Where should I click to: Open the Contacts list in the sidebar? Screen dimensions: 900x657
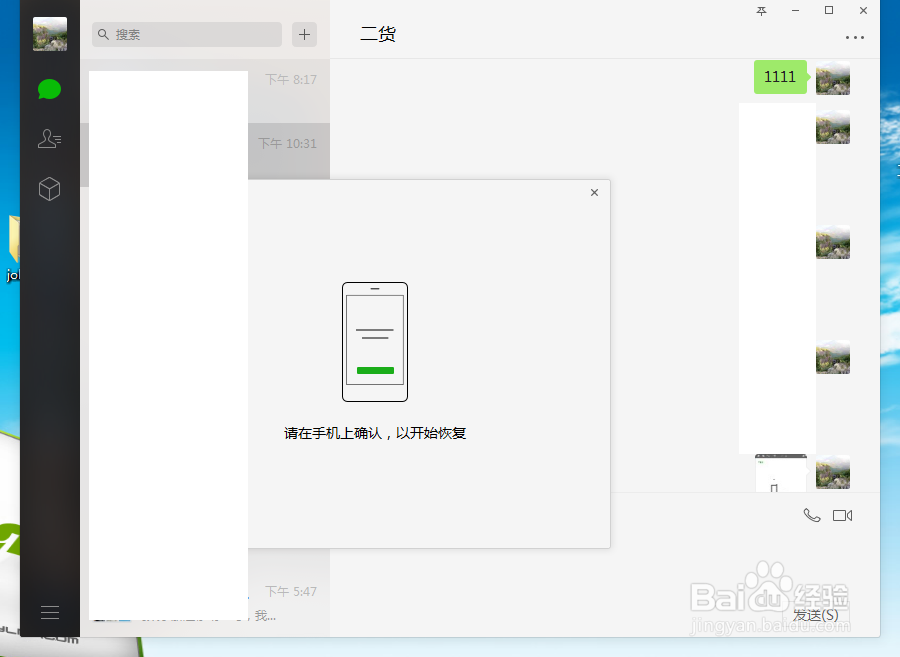point(49,139)
